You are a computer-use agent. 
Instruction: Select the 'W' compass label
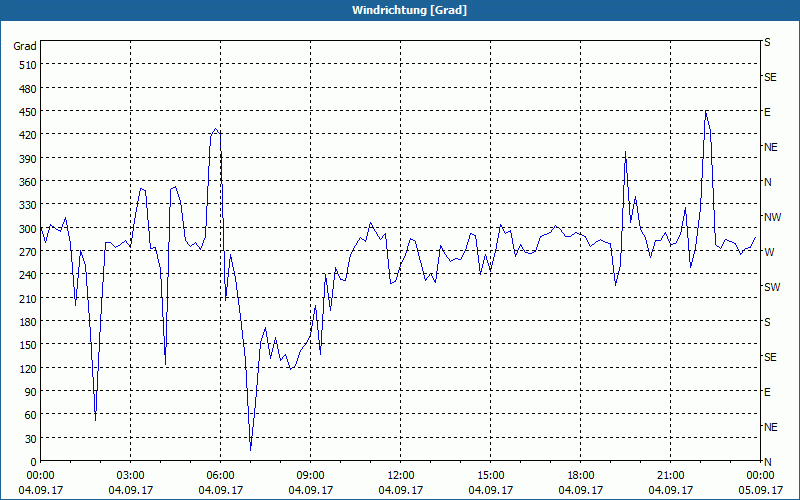[769, 252]
